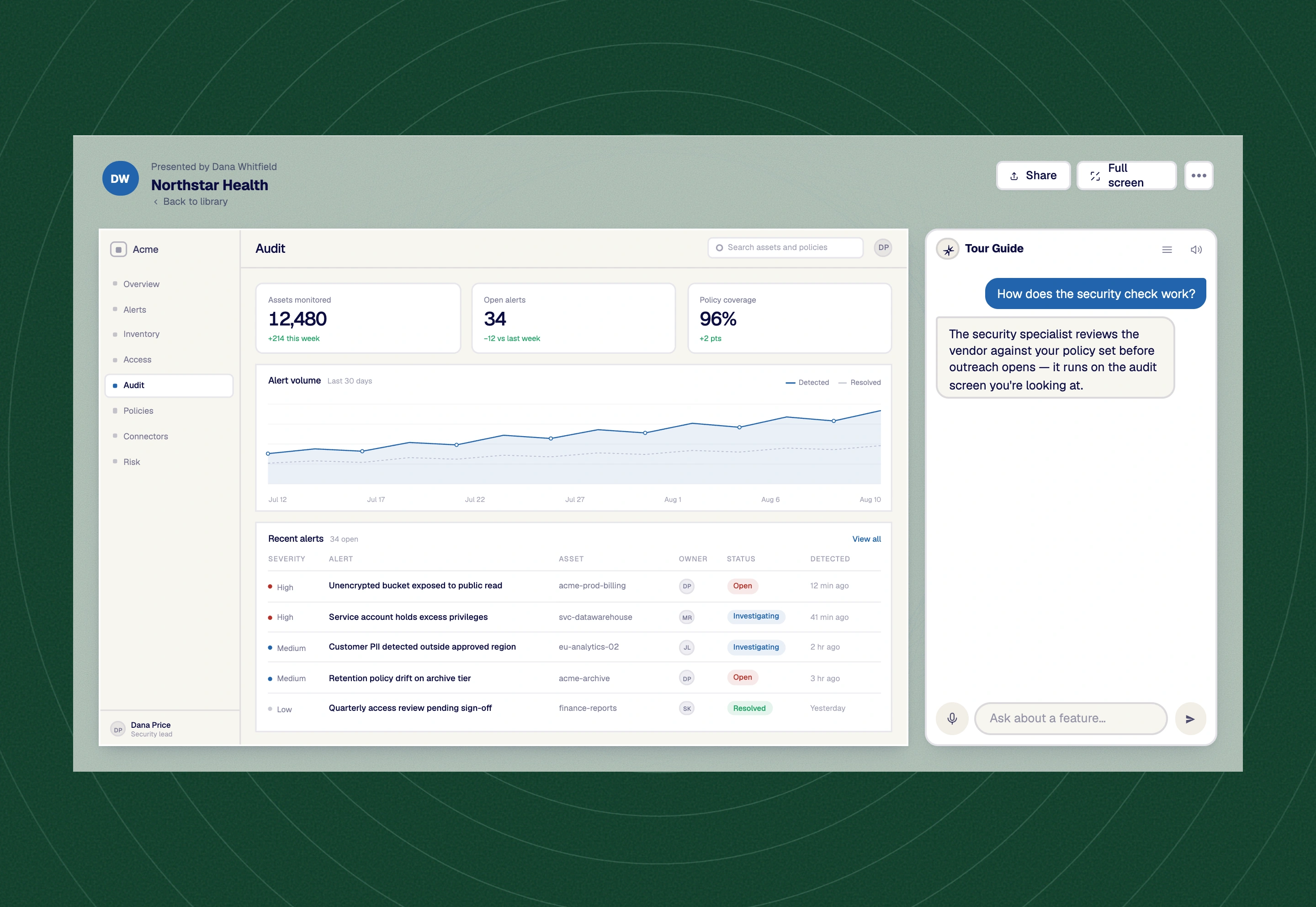Click the finance-reports asset name
Image resolution: width=1316 pixels, height=907 pixels.
point(587,709)
